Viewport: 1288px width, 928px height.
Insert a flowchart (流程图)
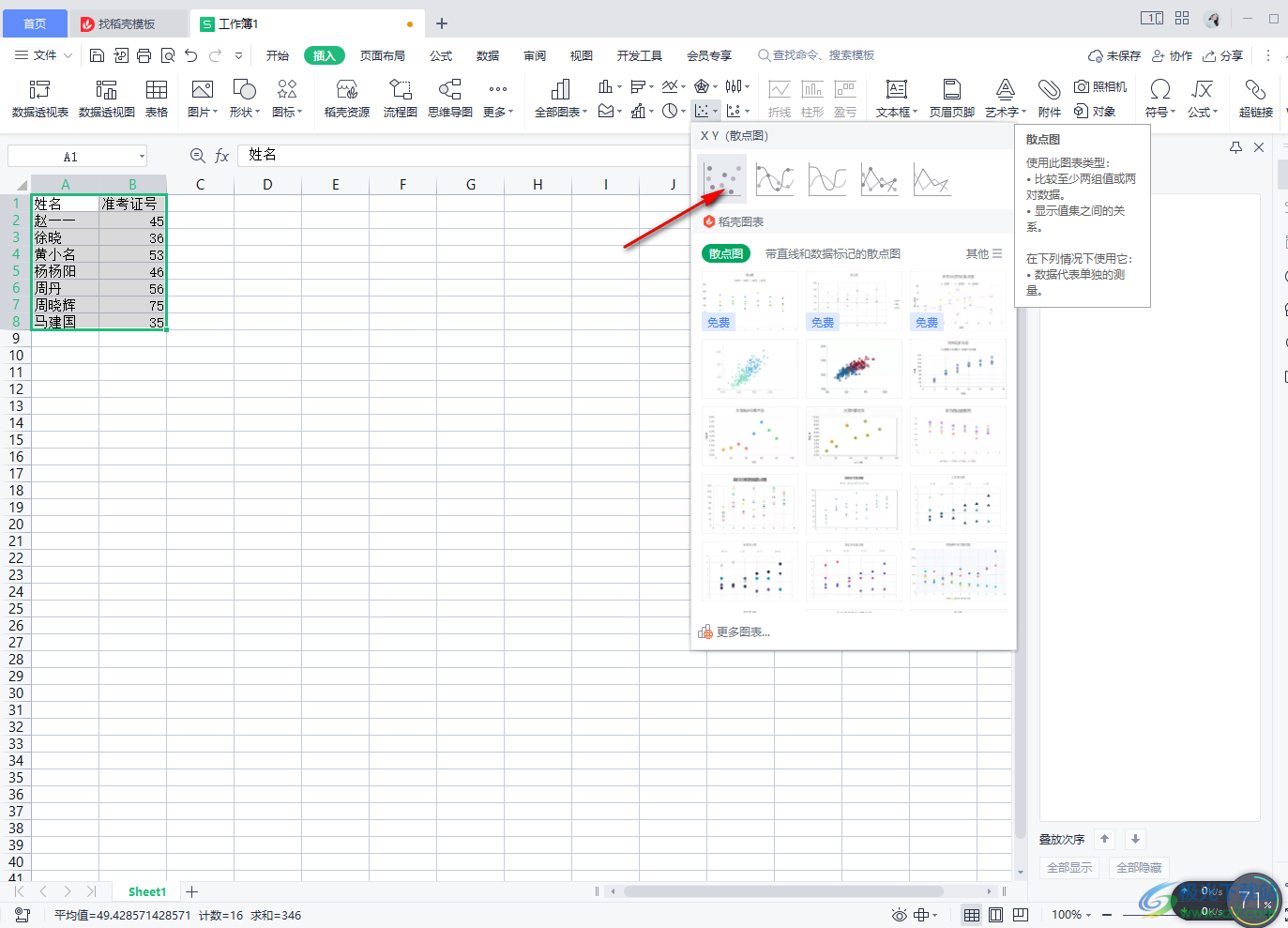pos(401,99)
